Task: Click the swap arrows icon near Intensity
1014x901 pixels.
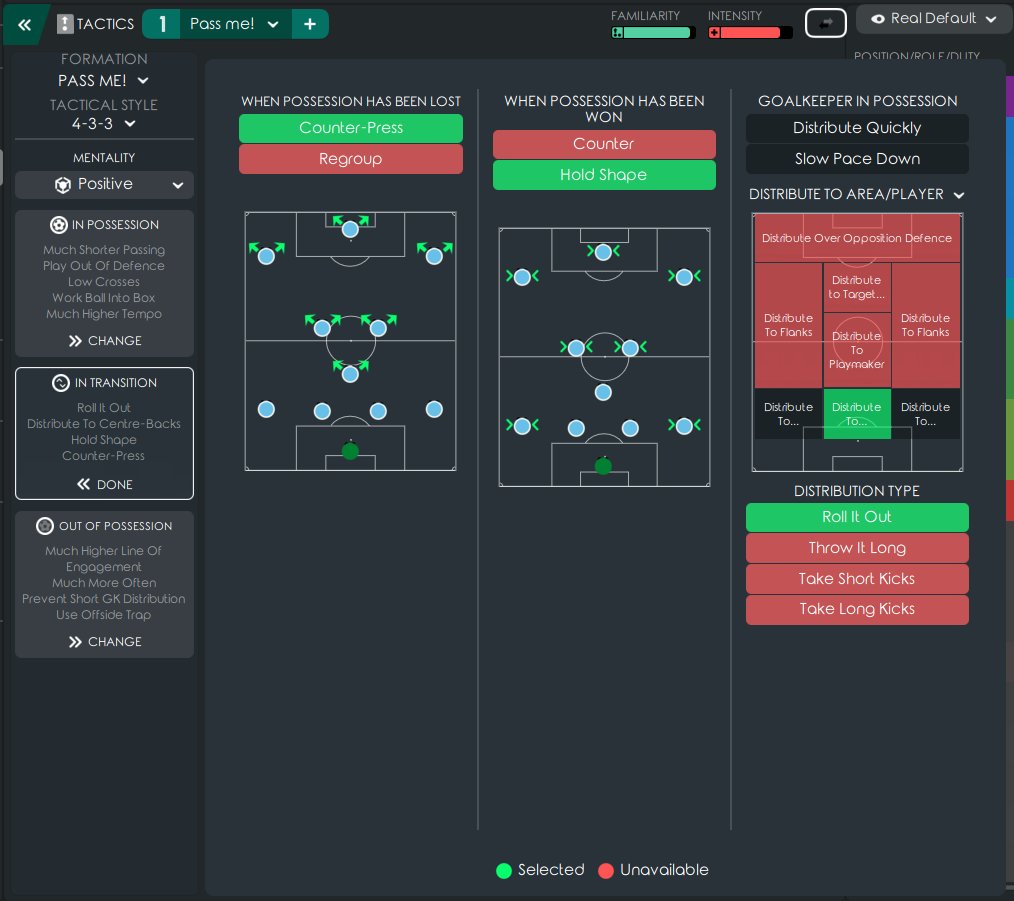Action: [x=825, y=23]
